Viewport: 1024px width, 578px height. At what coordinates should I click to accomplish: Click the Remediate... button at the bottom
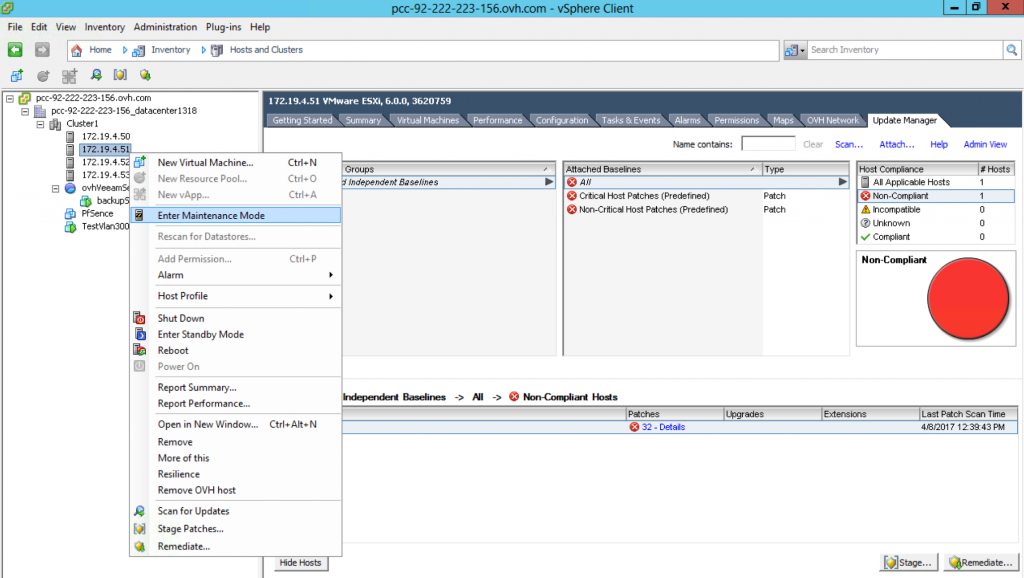[982, 562]
